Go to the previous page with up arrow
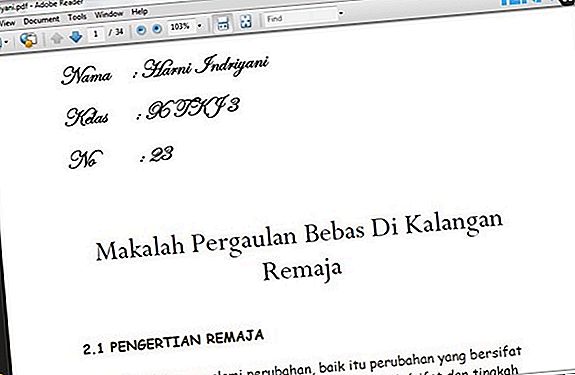 point(56,38)
